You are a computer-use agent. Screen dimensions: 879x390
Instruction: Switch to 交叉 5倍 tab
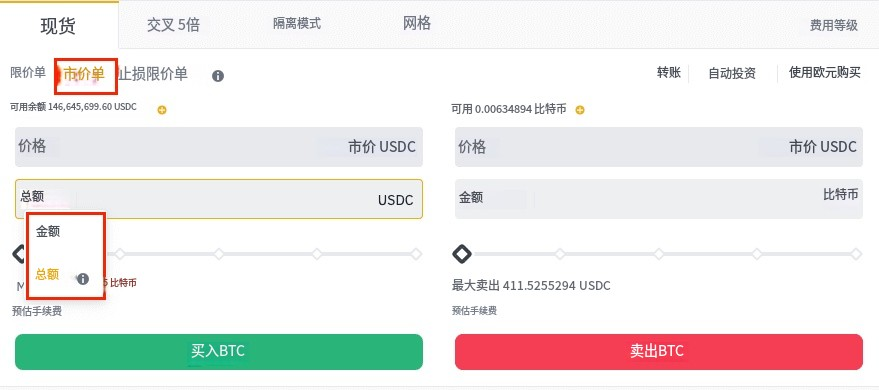pos(173,25)
